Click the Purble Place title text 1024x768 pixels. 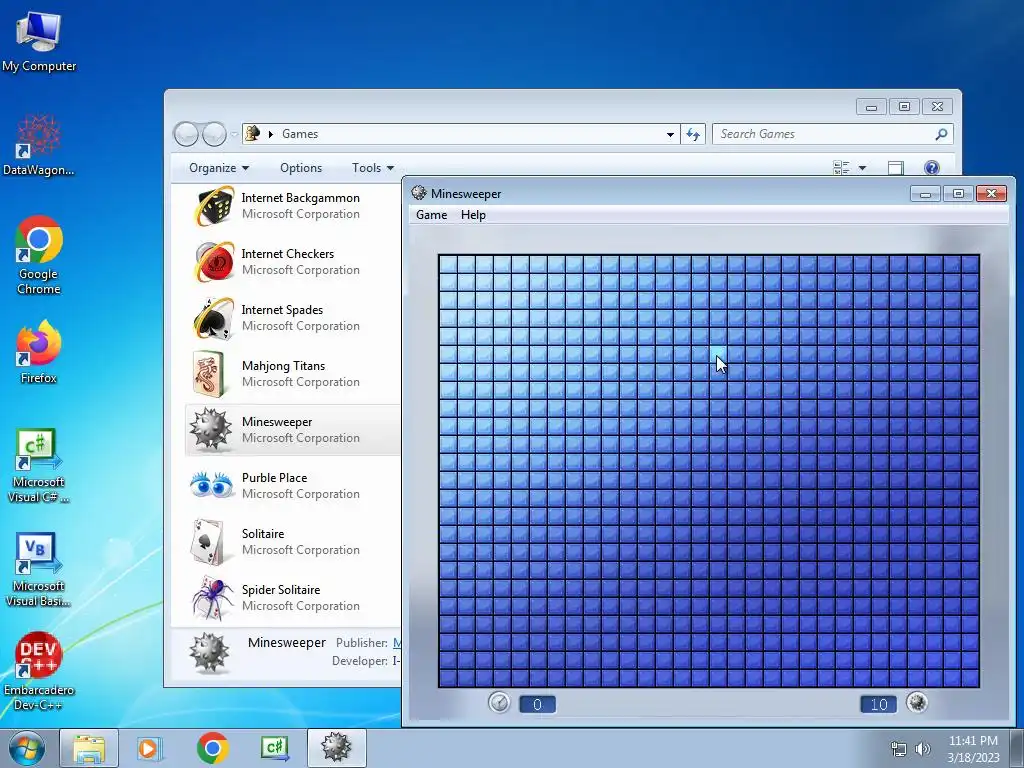tap(274, 477)
